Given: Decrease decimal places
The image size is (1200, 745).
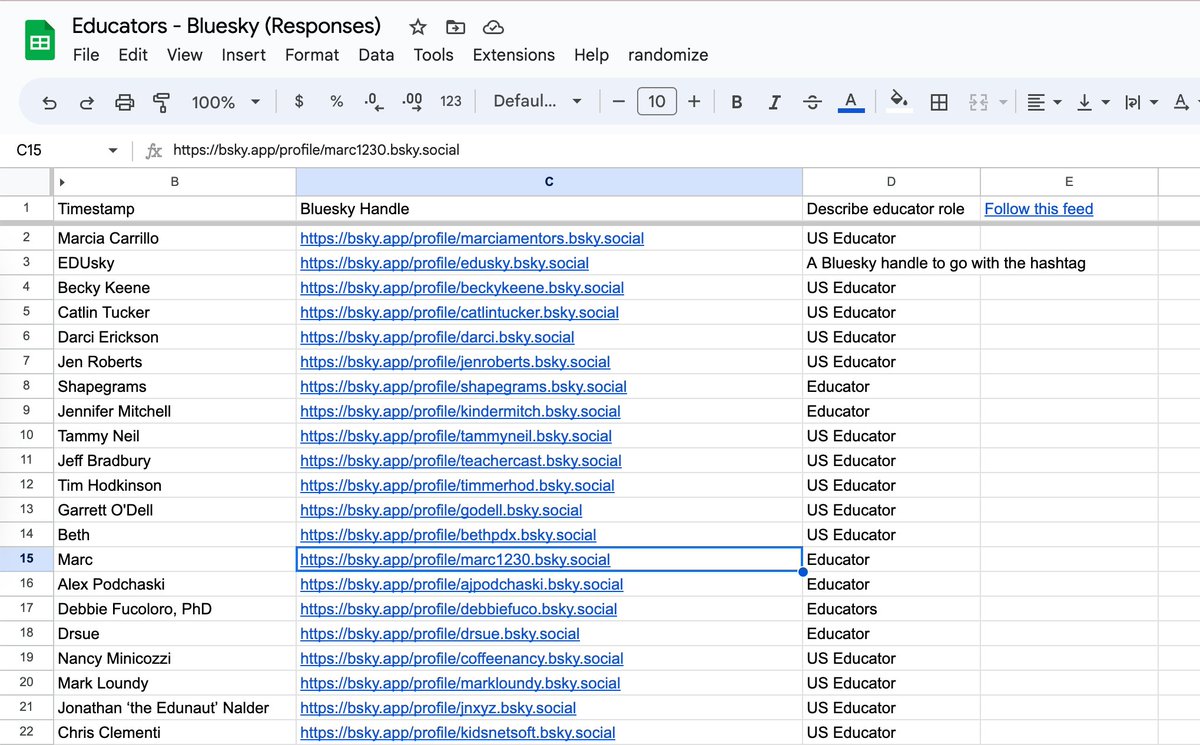Looking at the screenshot, I should point(373,101).
